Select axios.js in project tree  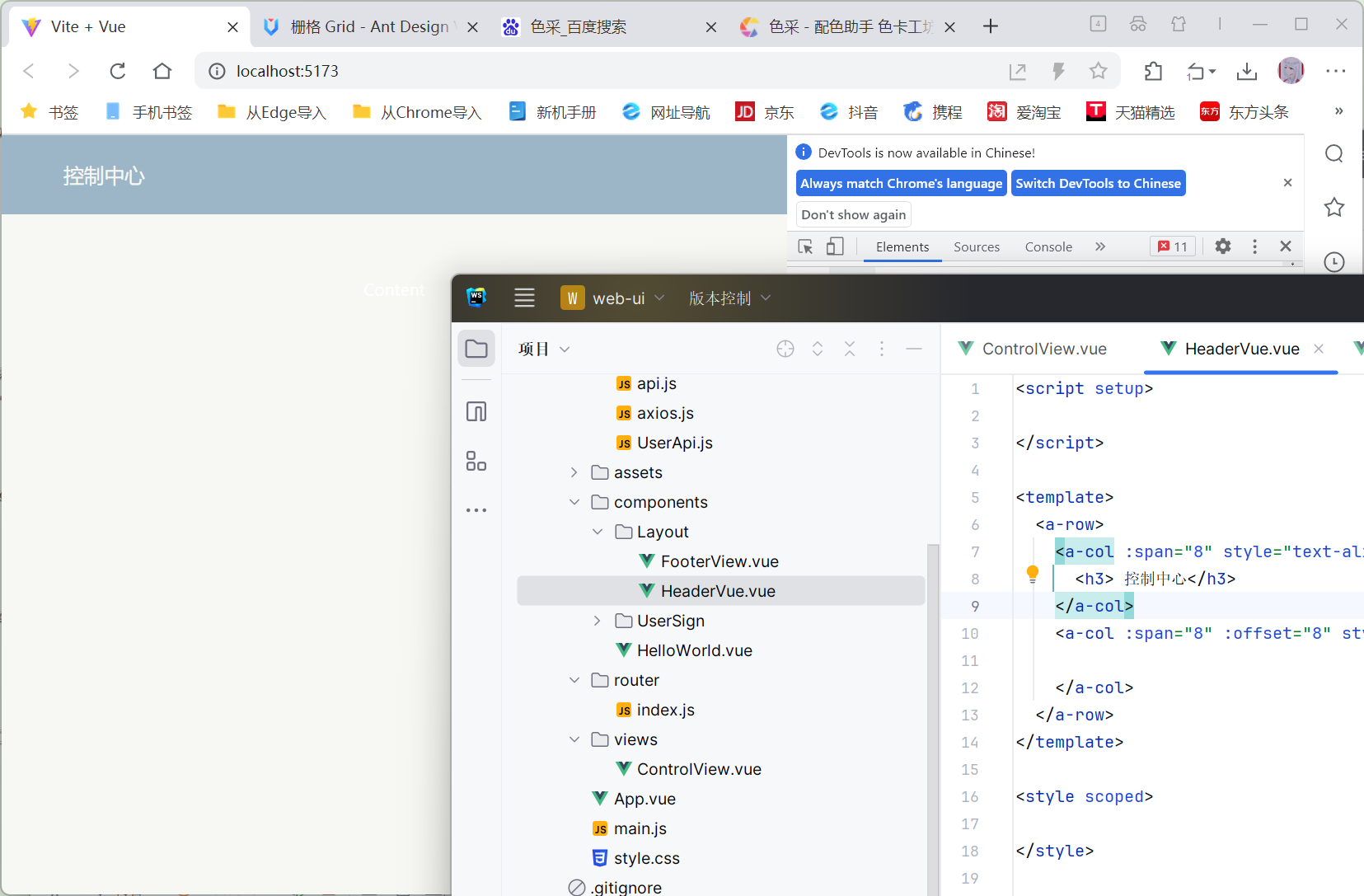[x=665, y=413]
